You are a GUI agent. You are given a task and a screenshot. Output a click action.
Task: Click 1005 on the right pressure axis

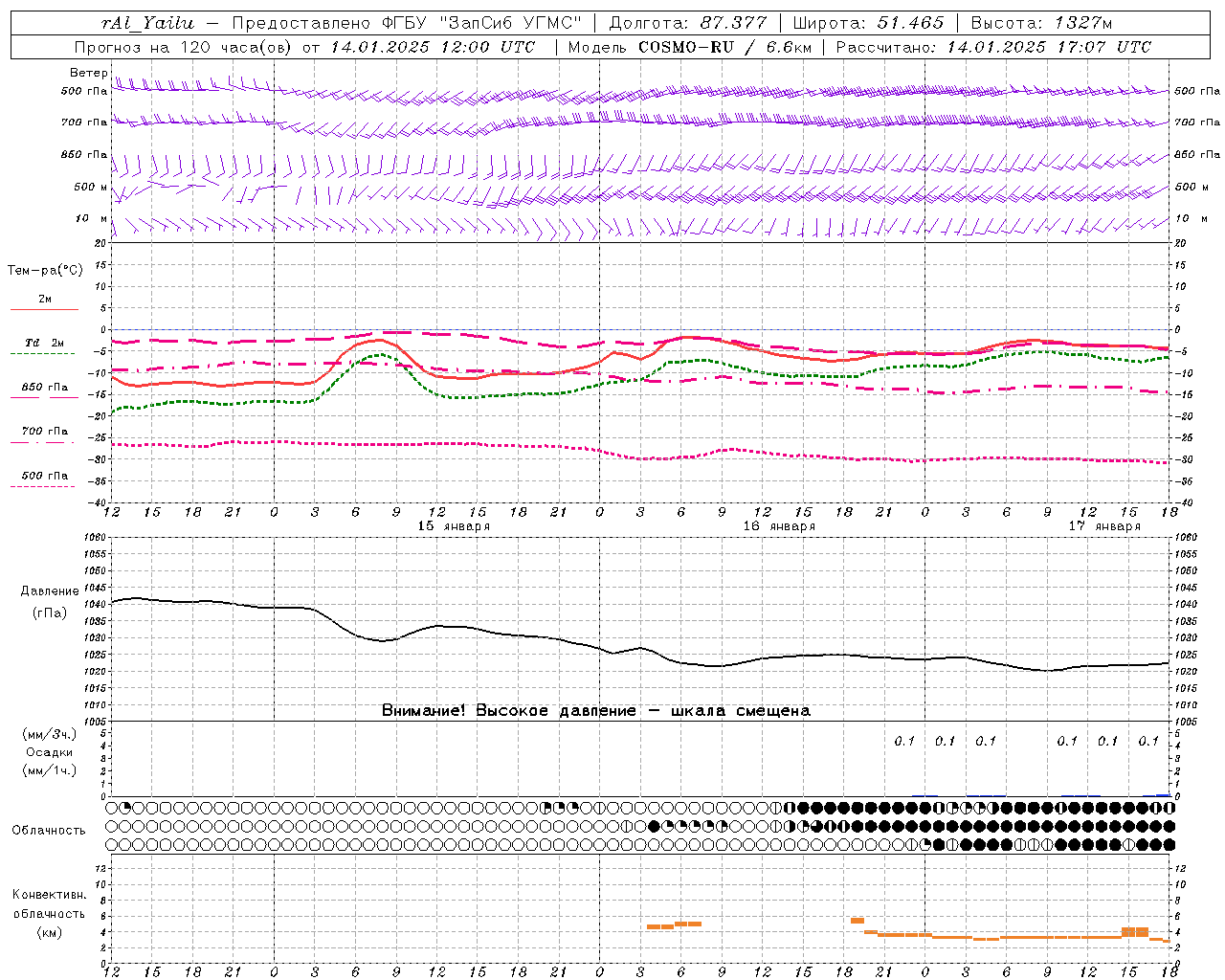[1185, 722]
